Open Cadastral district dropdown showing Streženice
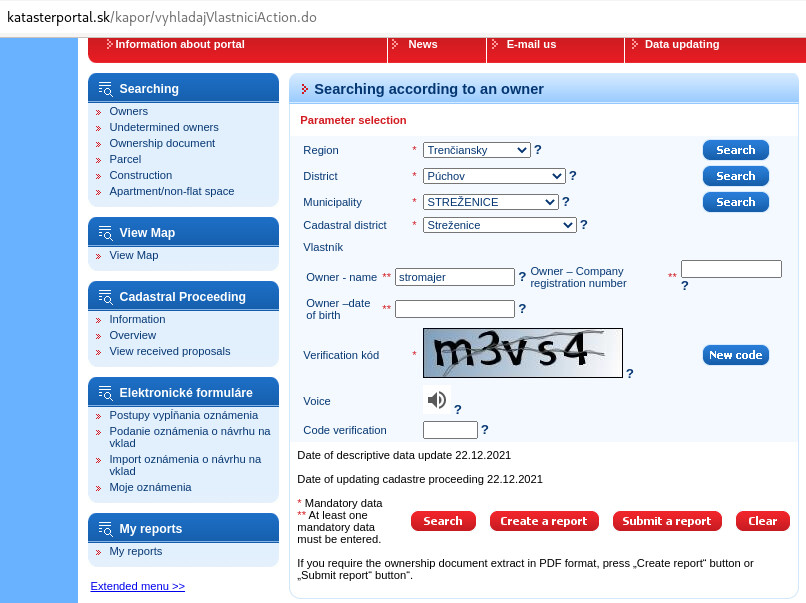Viewport: 806px width, 603px height. [499, 225]
